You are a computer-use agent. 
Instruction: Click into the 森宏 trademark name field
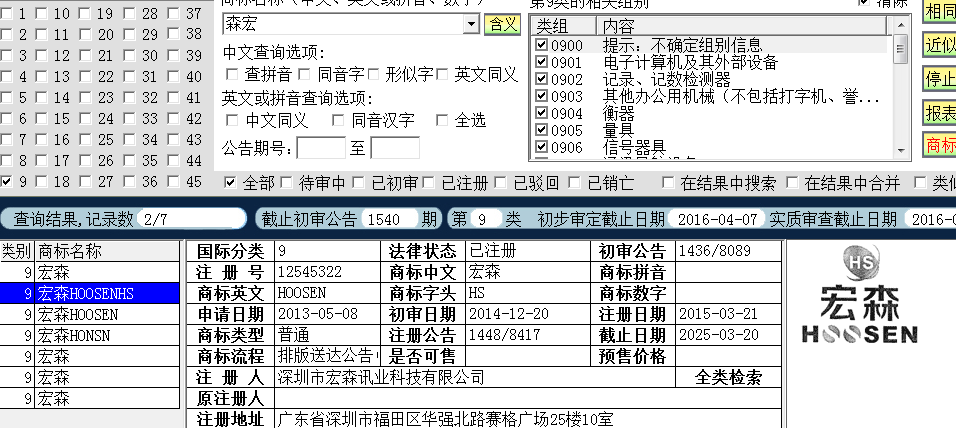343,24
